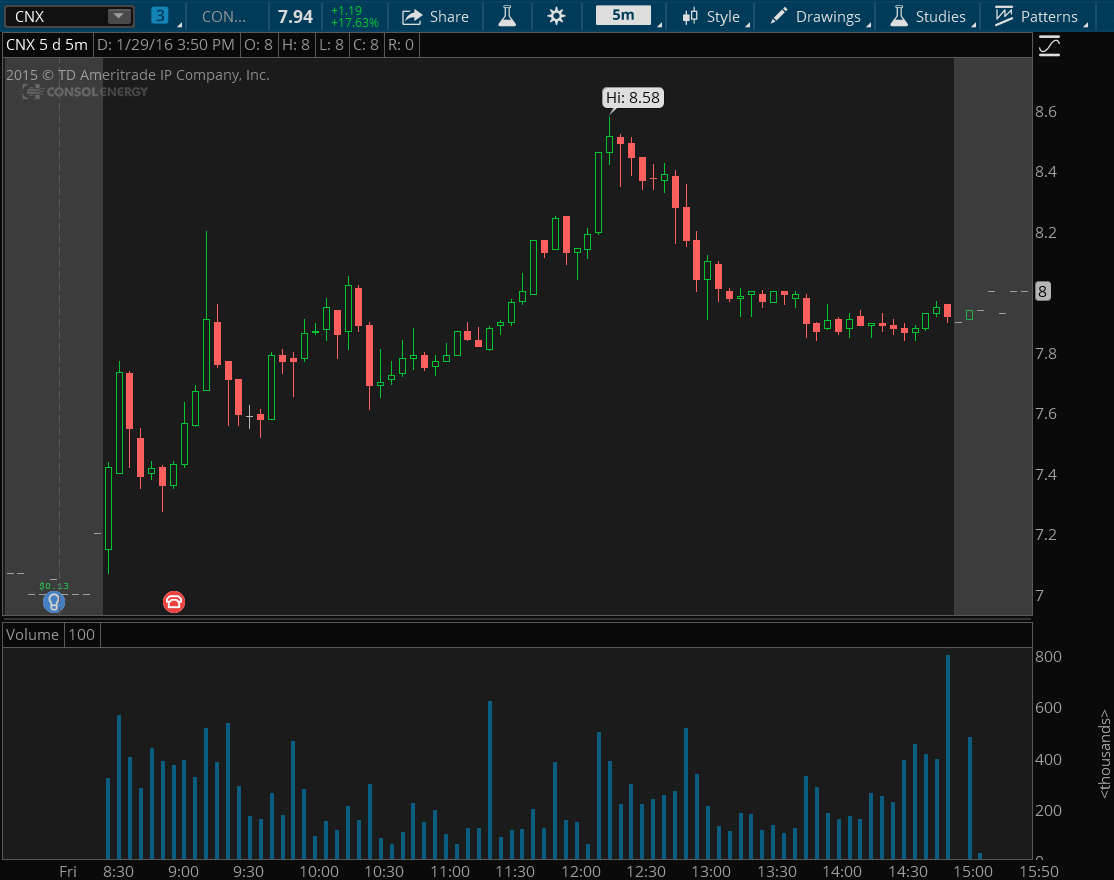Open the Patterns menu
Image resolution: width=1114 pixels, height=880 pixels.
[1038, 16]
